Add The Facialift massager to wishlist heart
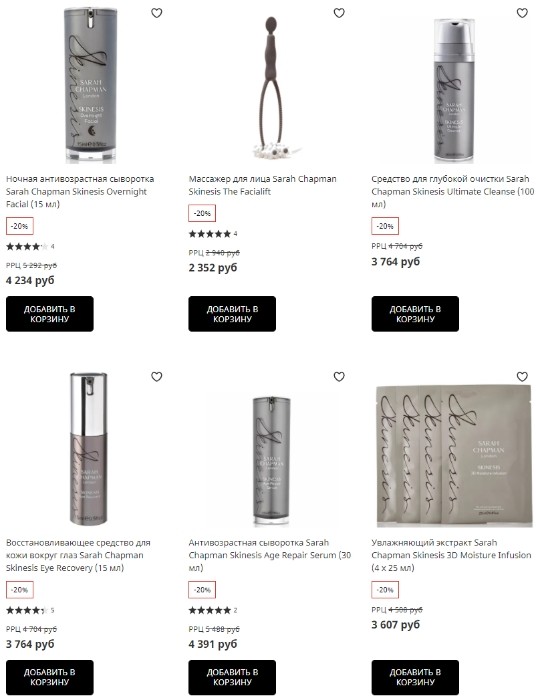Screen dimensions: 536x700 [339, 13]
